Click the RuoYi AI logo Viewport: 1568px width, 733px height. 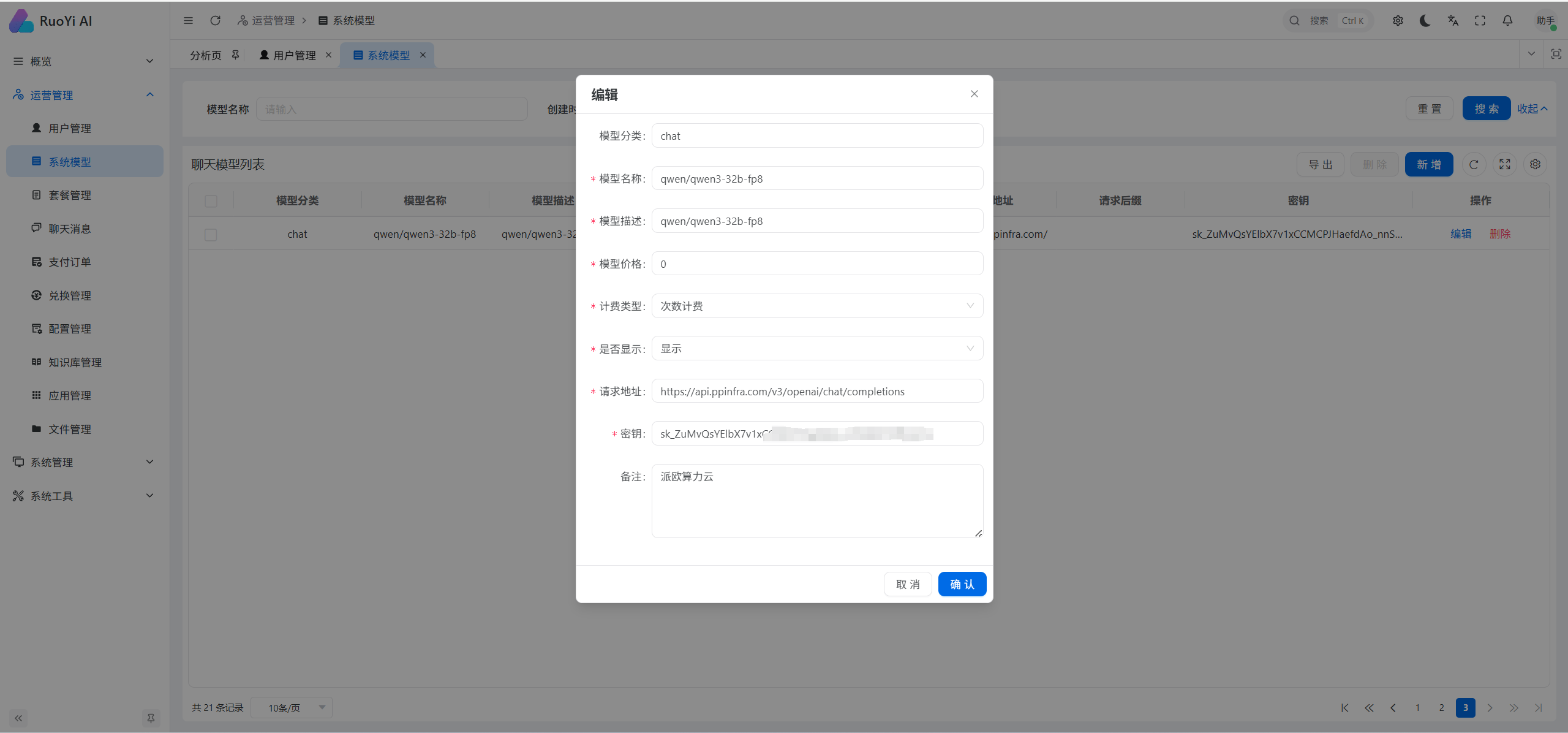[51, 21]
